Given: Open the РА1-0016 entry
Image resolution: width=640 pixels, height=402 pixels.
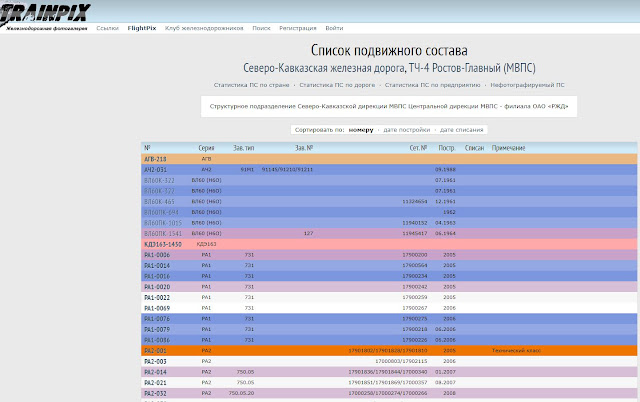Looking at the screenshot, I should 157,276.
